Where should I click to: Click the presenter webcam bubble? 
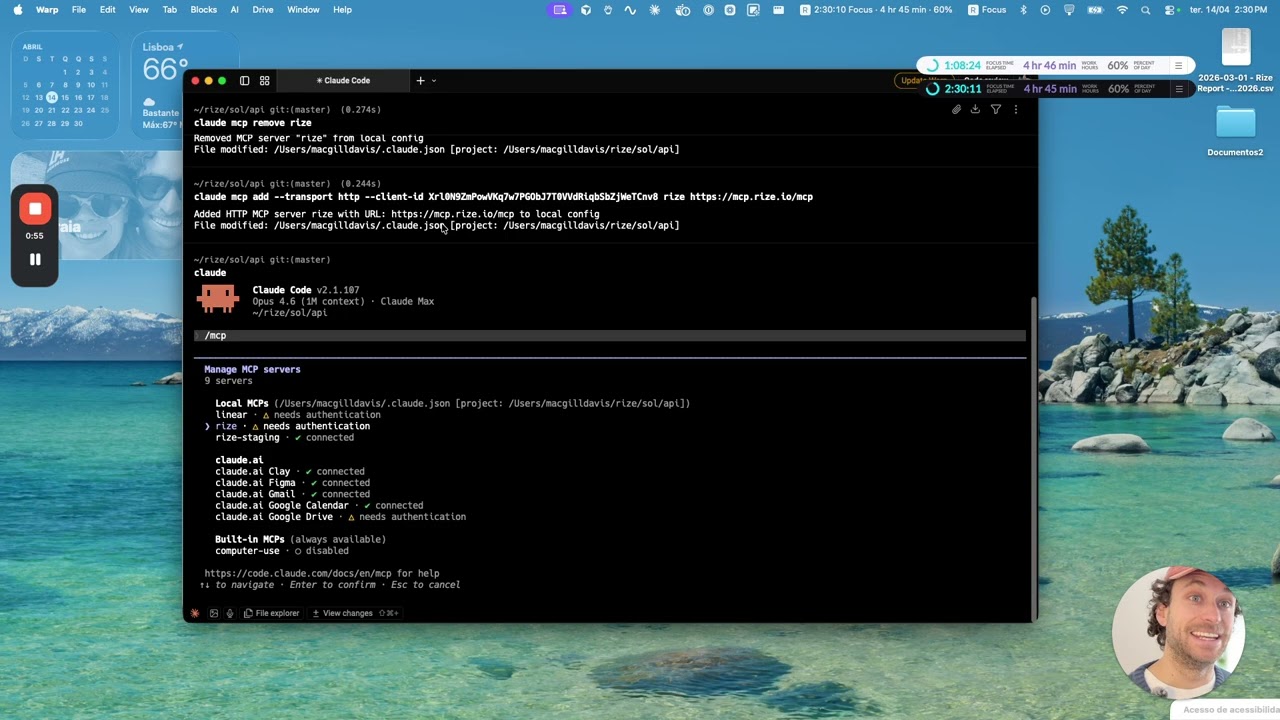pyautogui.click(x=1178, y=632)
